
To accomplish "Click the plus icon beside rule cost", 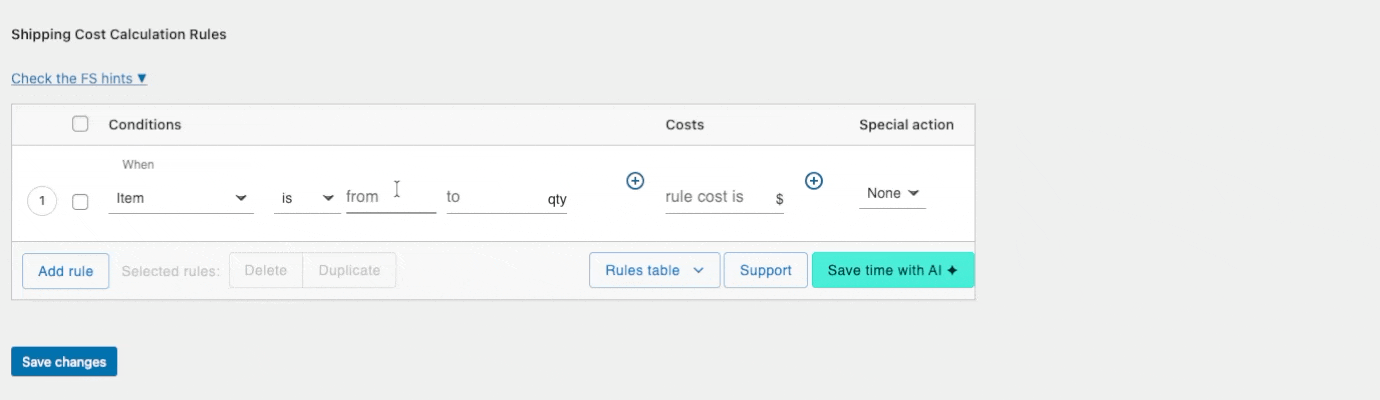I will [x=814, y=181].
